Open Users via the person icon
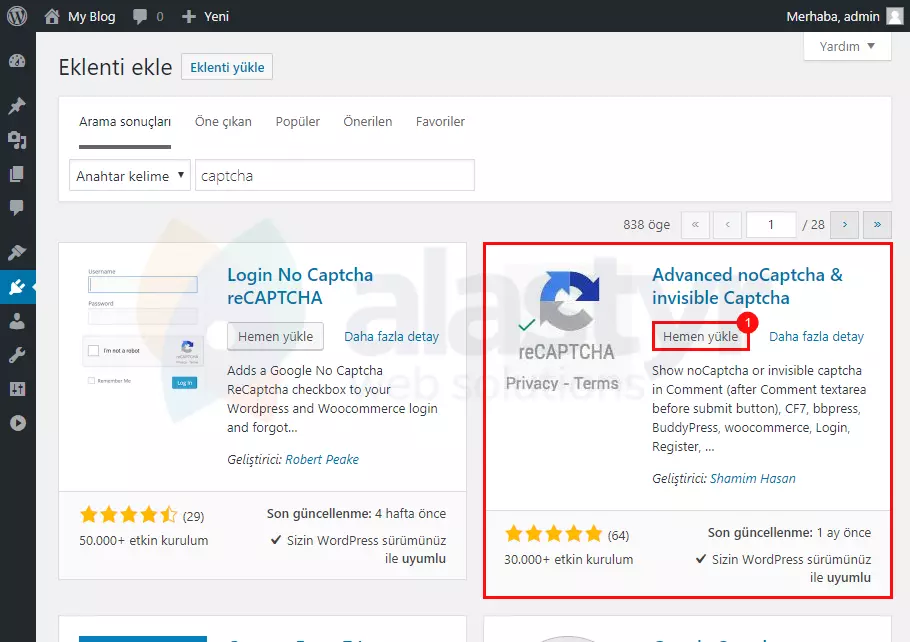This screenshot has width=910, height=642. click(18, 322)
